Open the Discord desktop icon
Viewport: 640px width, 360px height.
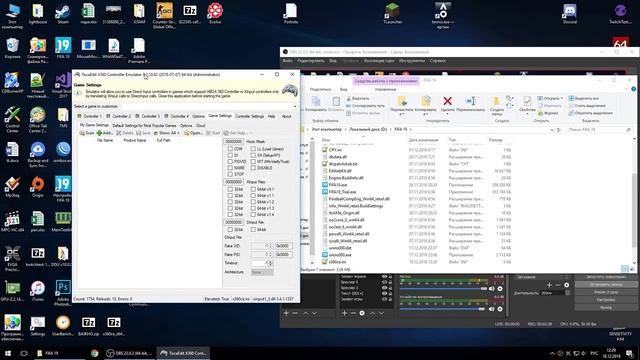click(x=569, y=13)
